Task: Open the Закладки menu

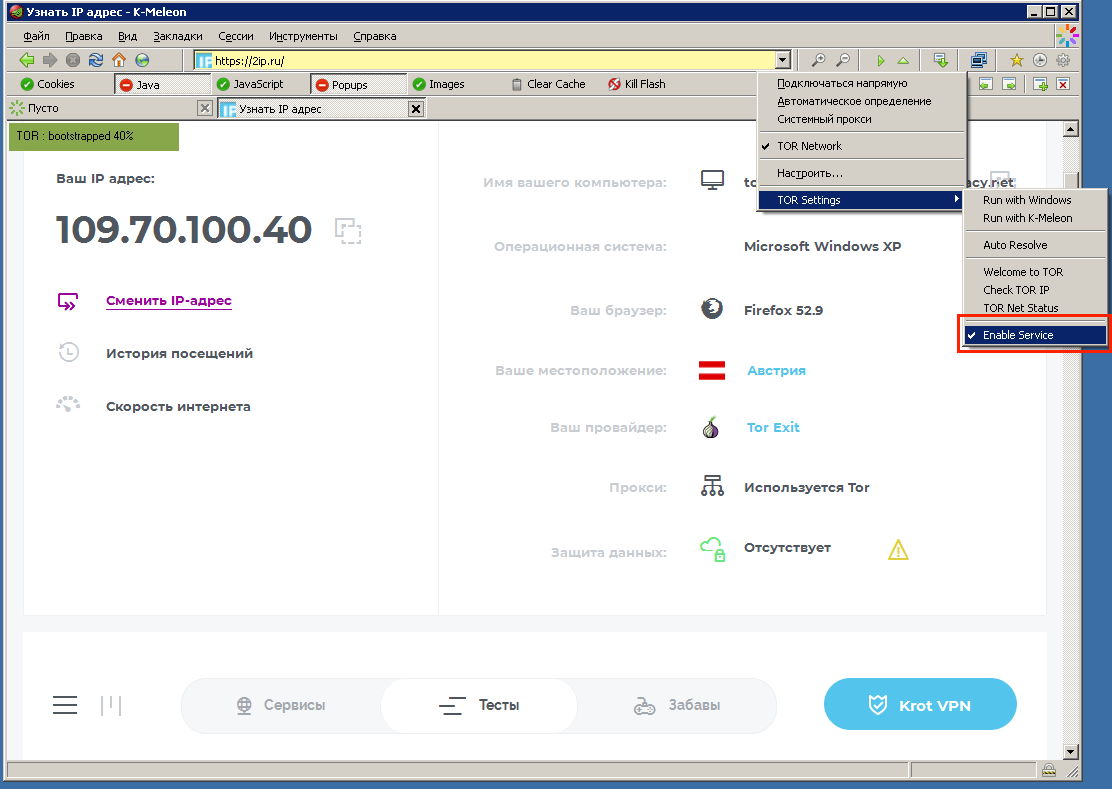Action: [178, 36]
